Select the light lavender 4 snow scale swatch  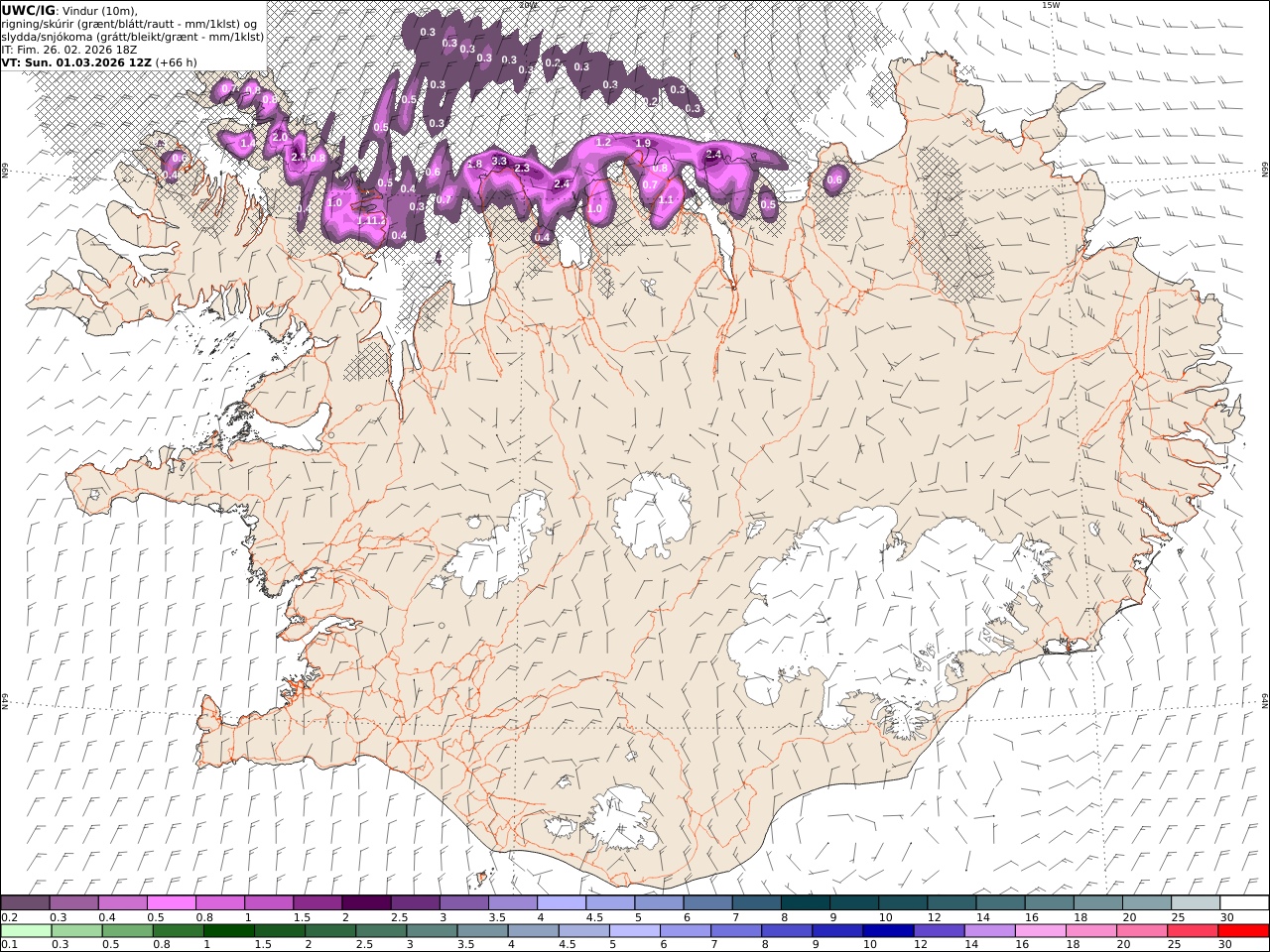click(562, 902)
